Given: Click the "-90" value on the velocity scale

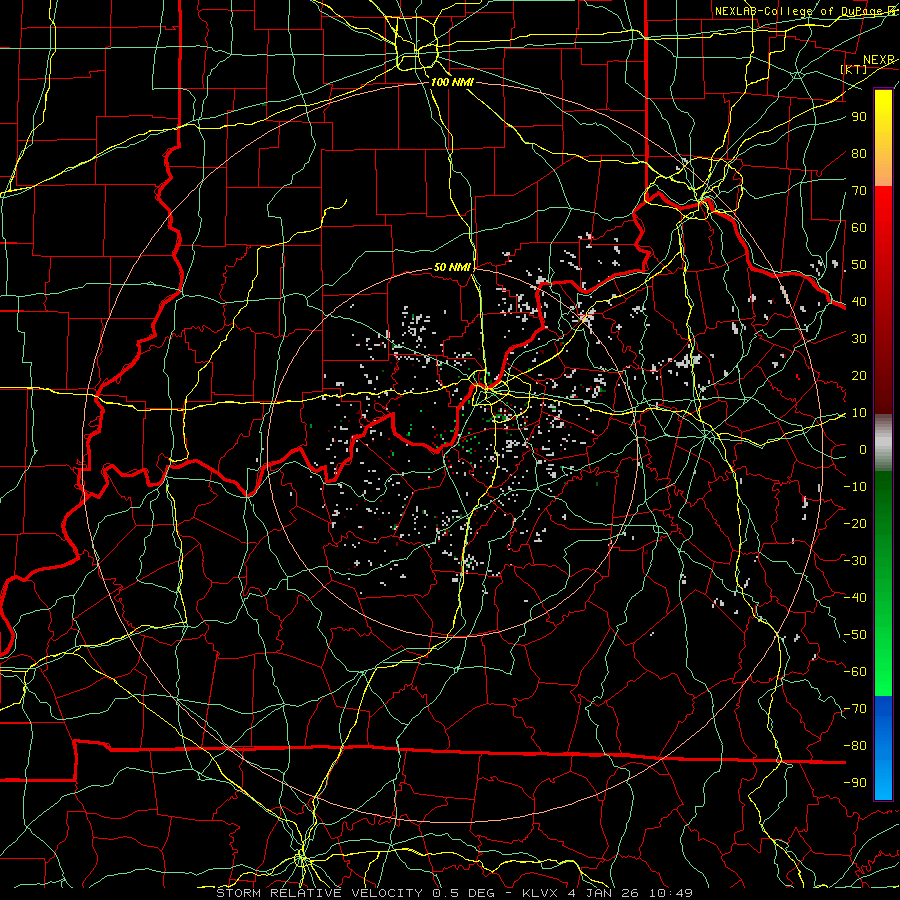Looking at the screenshot, I should tap(855, 783).
